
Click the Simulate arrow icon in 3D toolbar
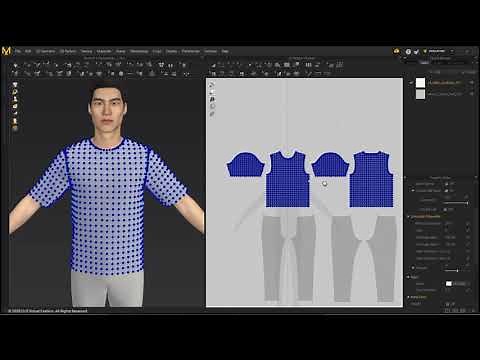click(x=15, y=65)
